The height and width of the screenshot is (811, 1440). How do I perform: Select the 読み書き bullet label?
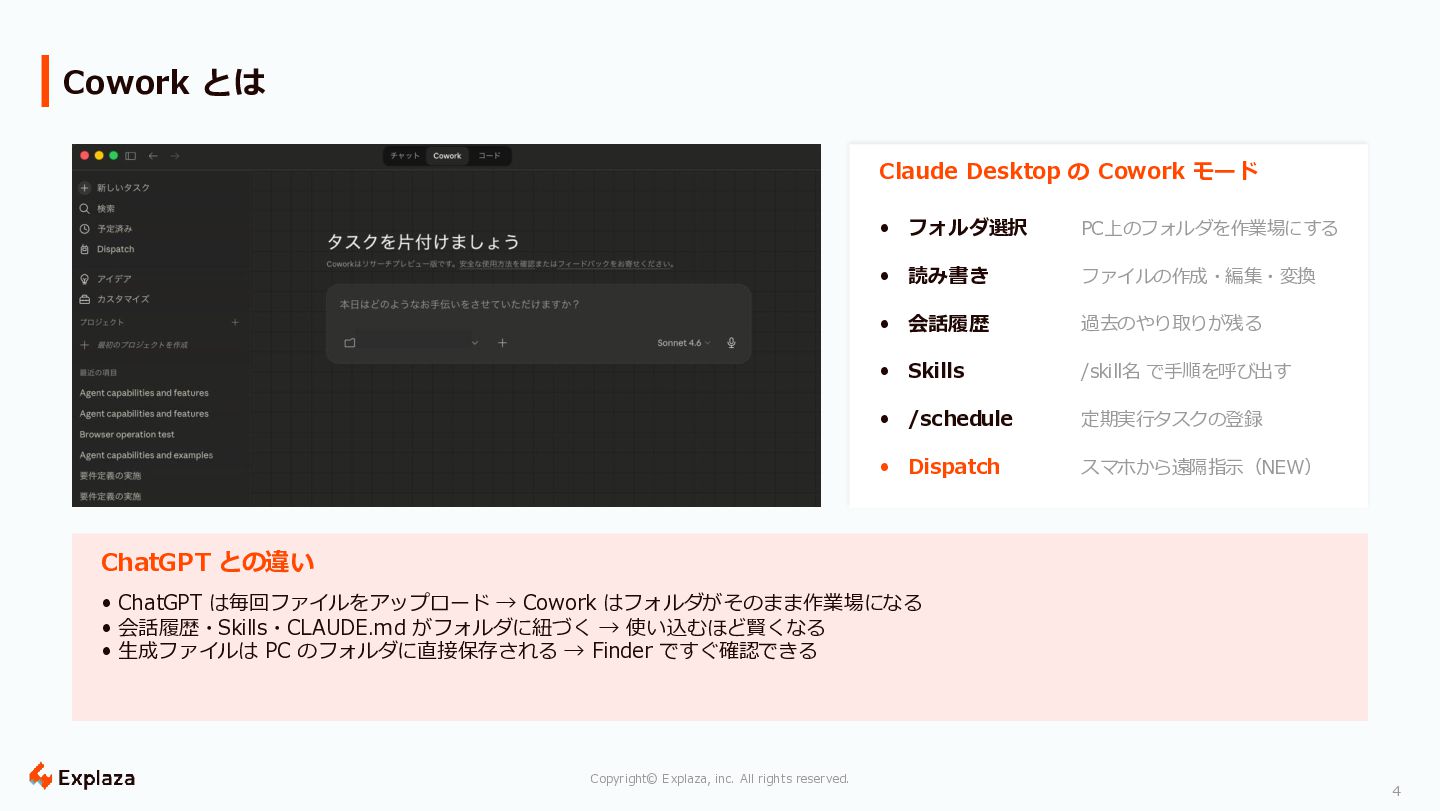coord(948,276)
